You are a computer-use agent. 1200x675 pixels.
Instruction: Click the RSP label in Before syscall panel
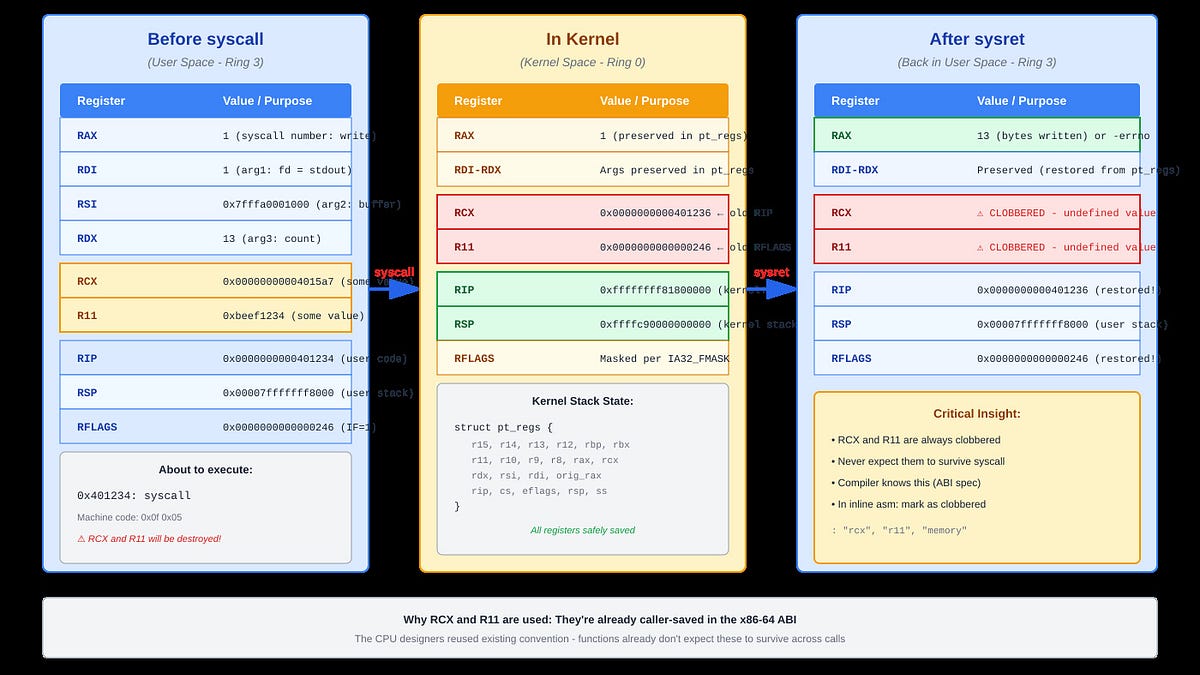pyautogui.click(x=87, y=393)
